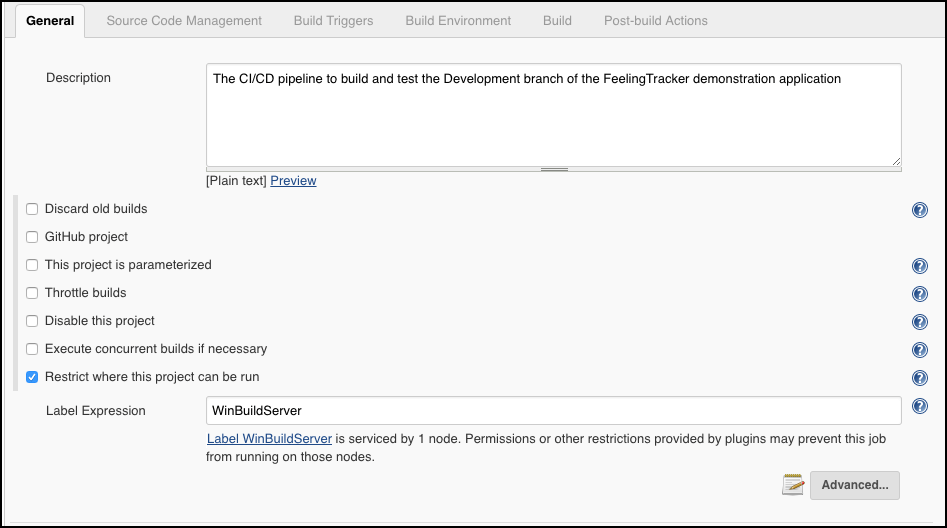Screen dimensions: 947x528
Task: Go to the Build Triggers tab
Action: [x=333, y=21]
